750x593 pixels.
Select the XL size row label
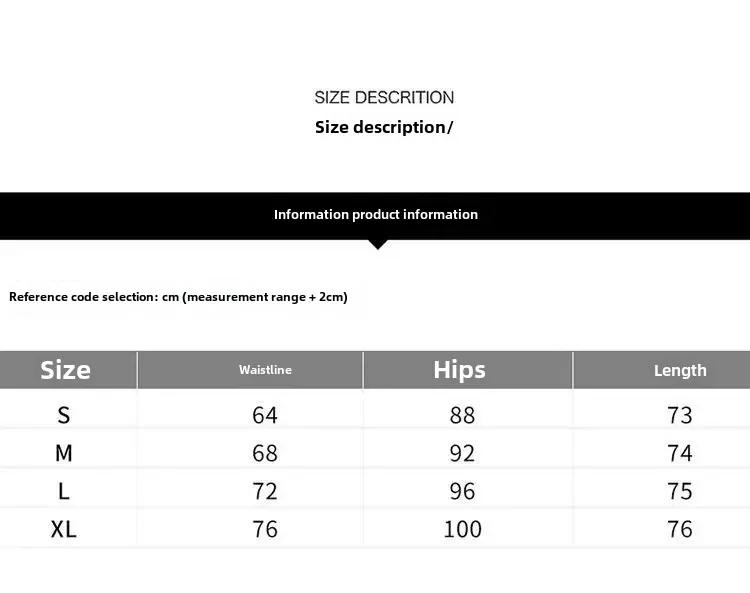tap(64, 529)
